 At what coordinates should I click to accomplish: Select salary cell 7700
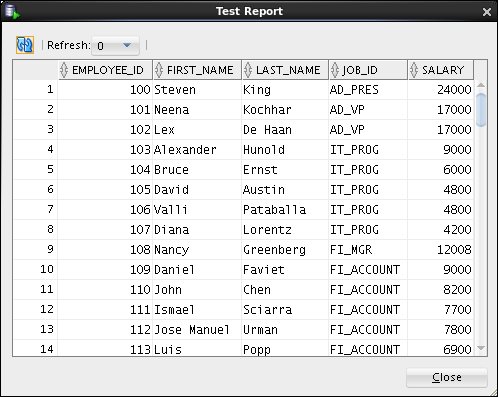(x=440, y=310)
